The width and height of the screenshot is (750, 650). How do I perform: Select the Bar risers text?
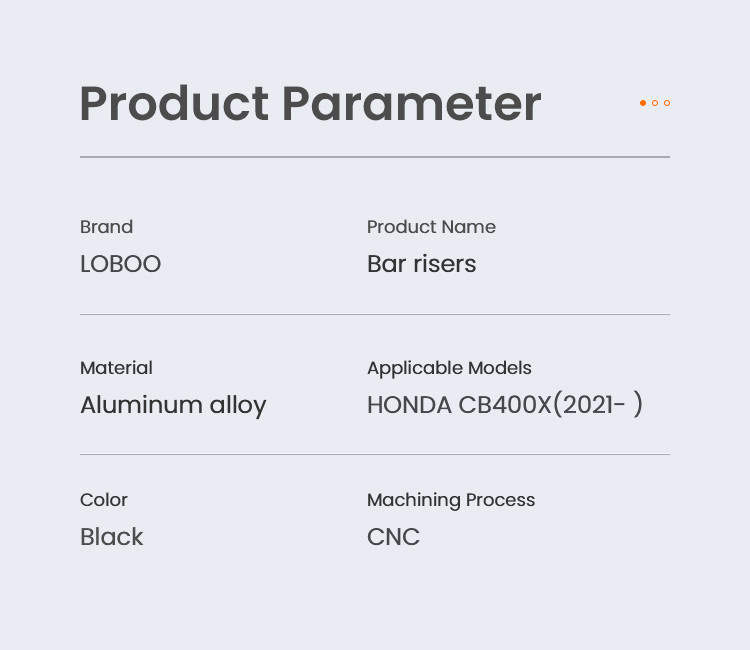(421, 264)
